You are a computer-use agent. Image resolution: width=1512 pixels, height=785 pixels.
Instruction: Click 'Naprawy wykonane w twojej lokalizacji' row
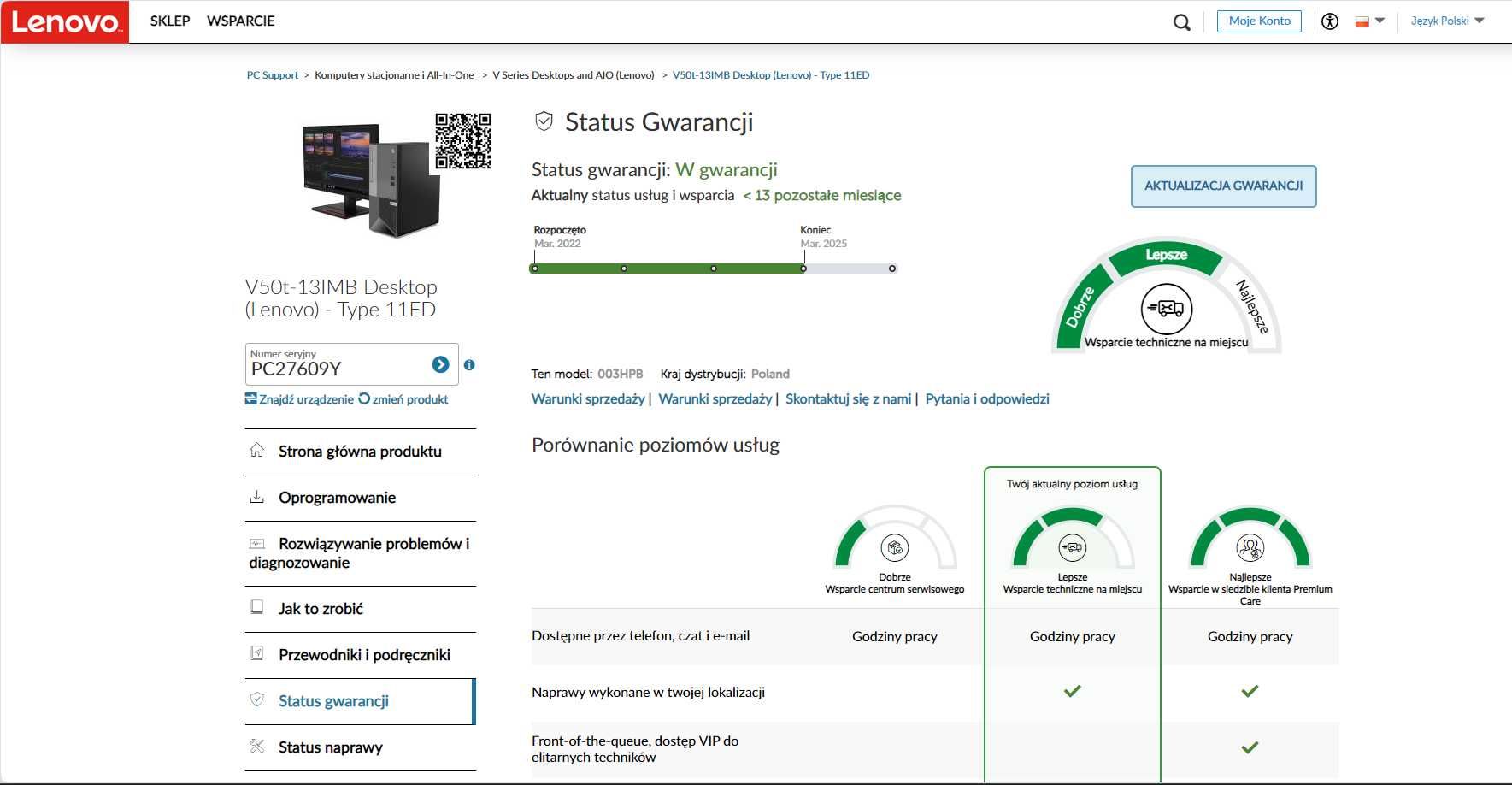coord(935,693)
